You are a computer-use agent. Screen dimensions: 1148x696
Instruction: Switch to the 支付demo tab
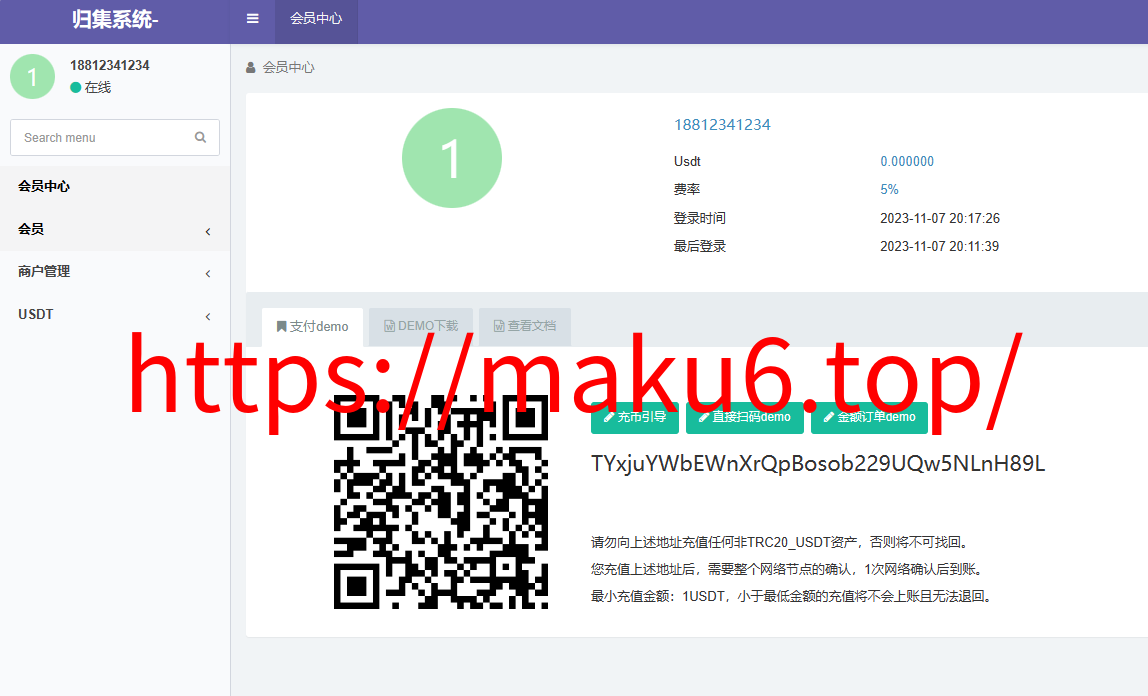[313, 326]
